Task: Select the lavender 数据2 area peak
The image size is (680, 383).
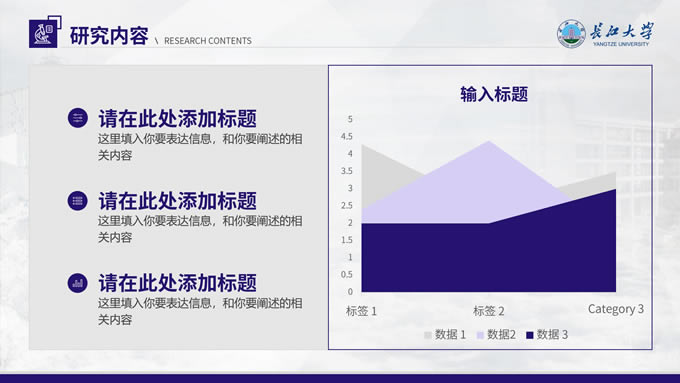Action: pyautogui.click(x=489, y=173)
